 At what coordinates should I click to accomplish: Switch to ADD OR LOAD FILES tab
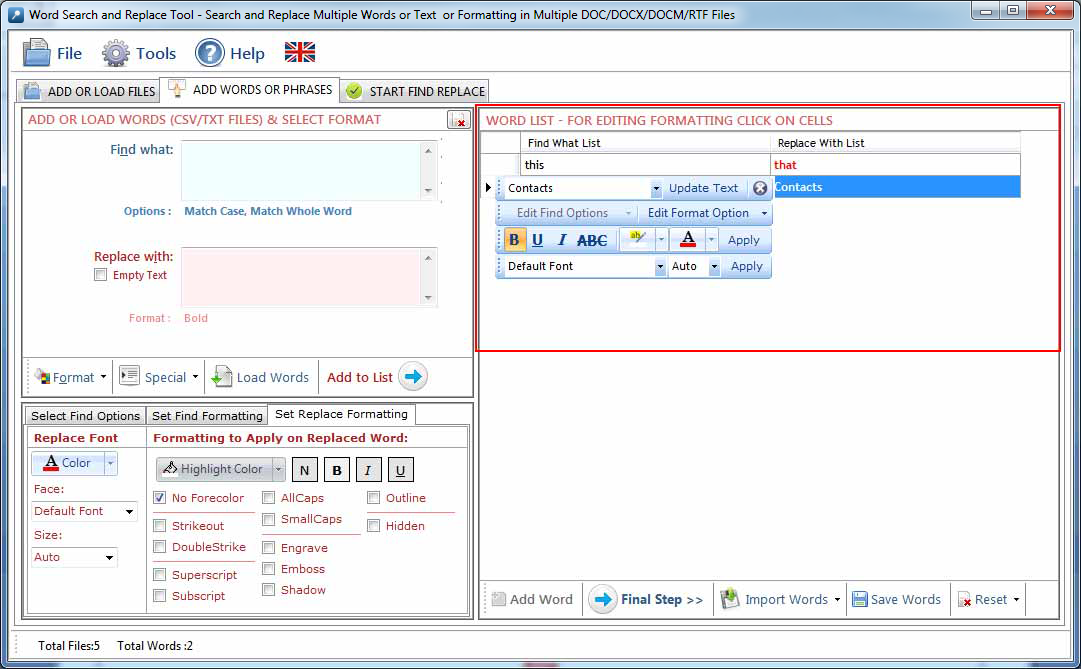point(89,91)
